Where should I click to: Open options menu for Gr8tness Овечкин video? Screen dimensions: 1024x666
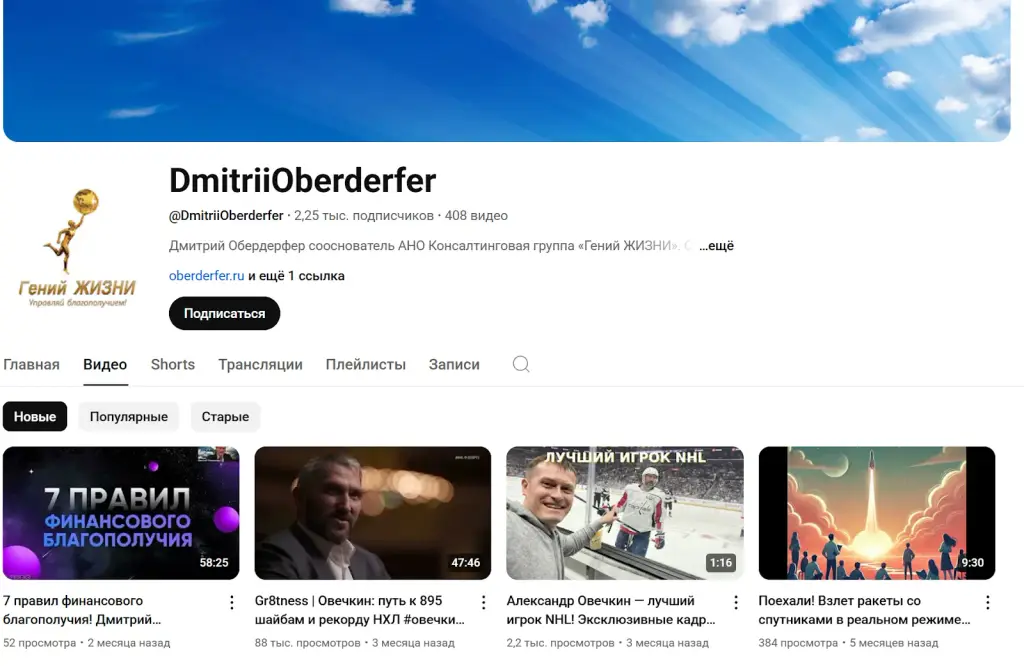pyautogui.click(x=483, y=602)
